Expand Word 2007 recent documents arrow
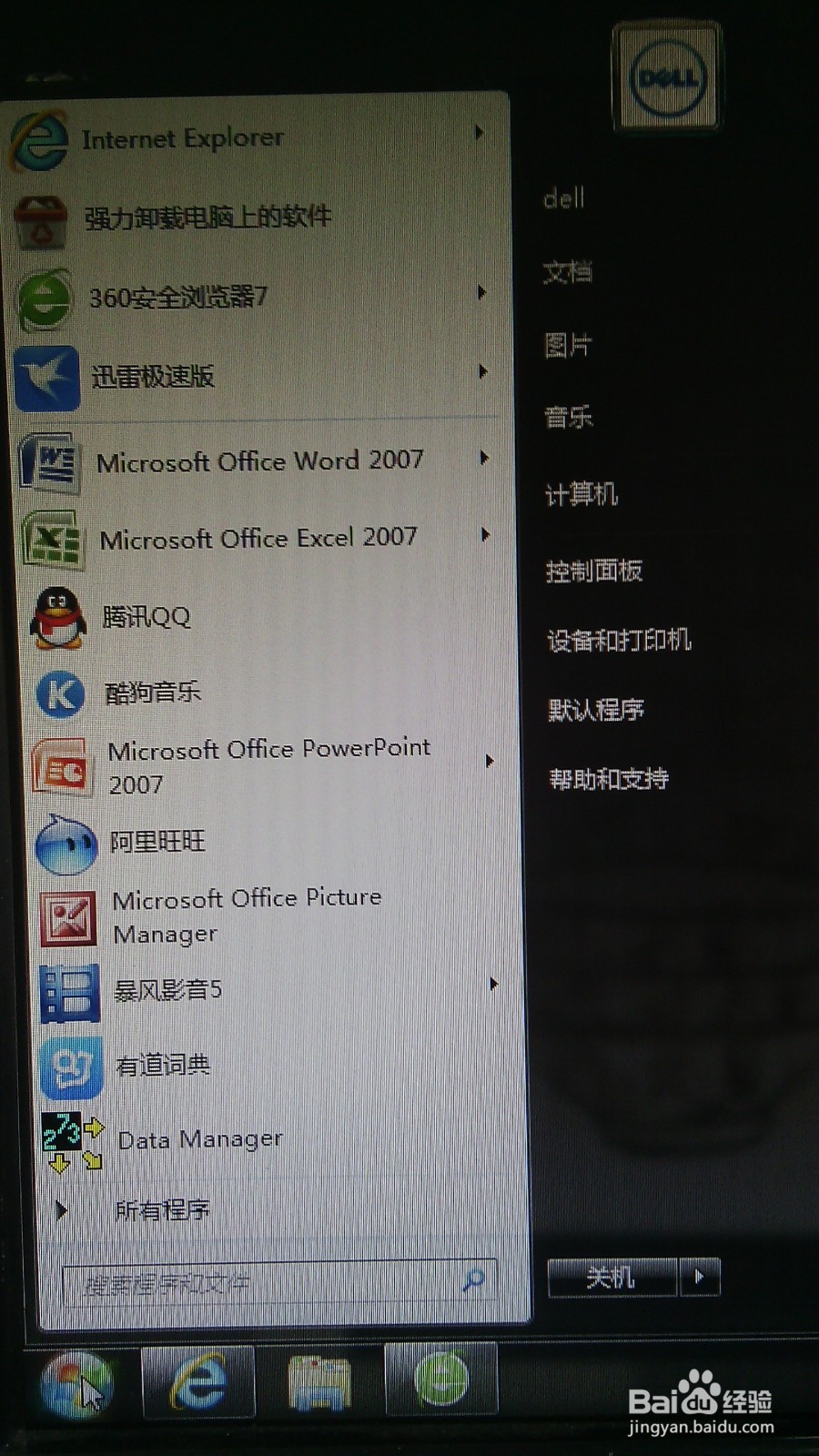Viewport: 819px width, 1456px height. point(484,458)
